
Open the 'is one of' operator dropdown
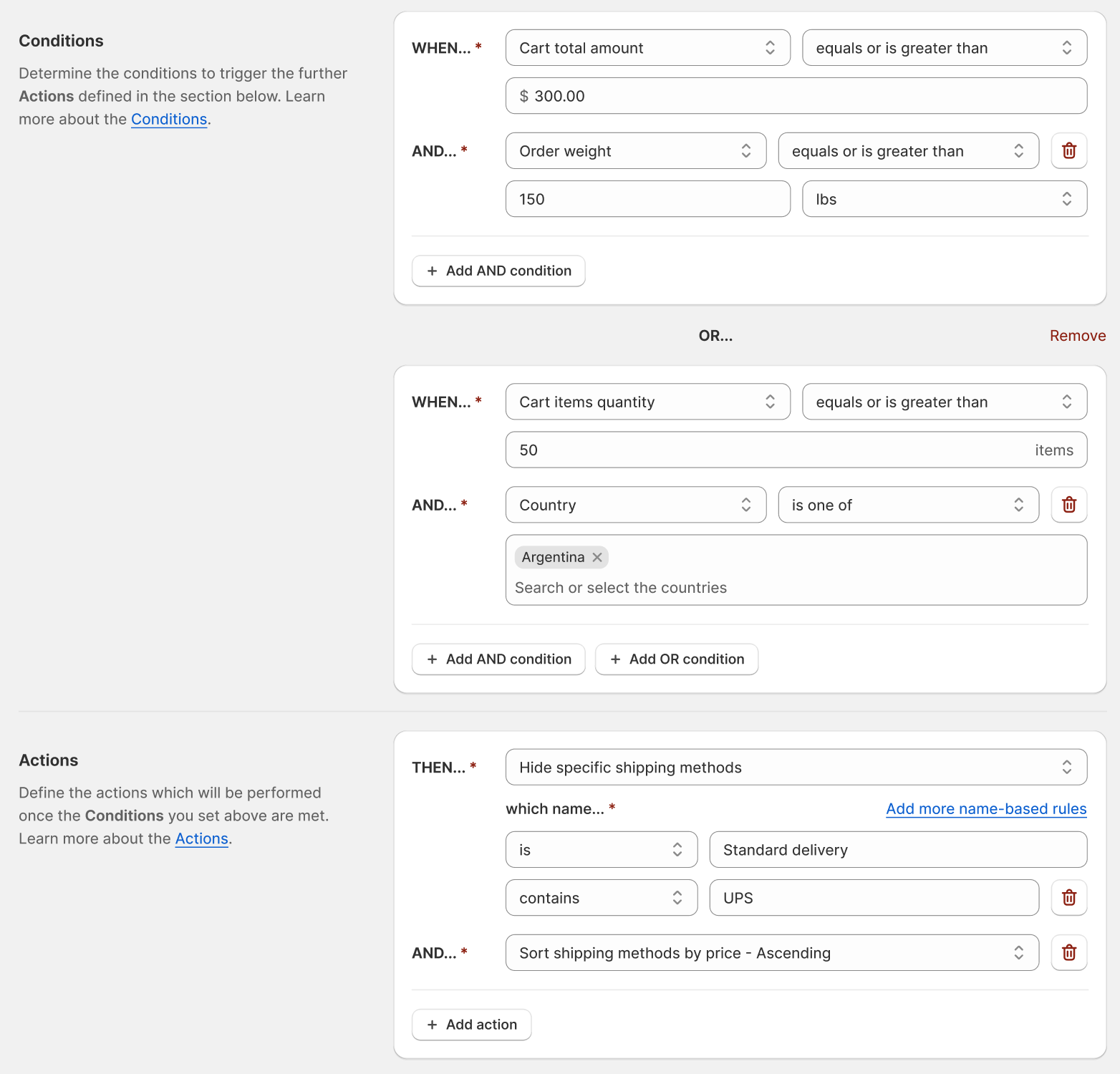coord(909,505)
